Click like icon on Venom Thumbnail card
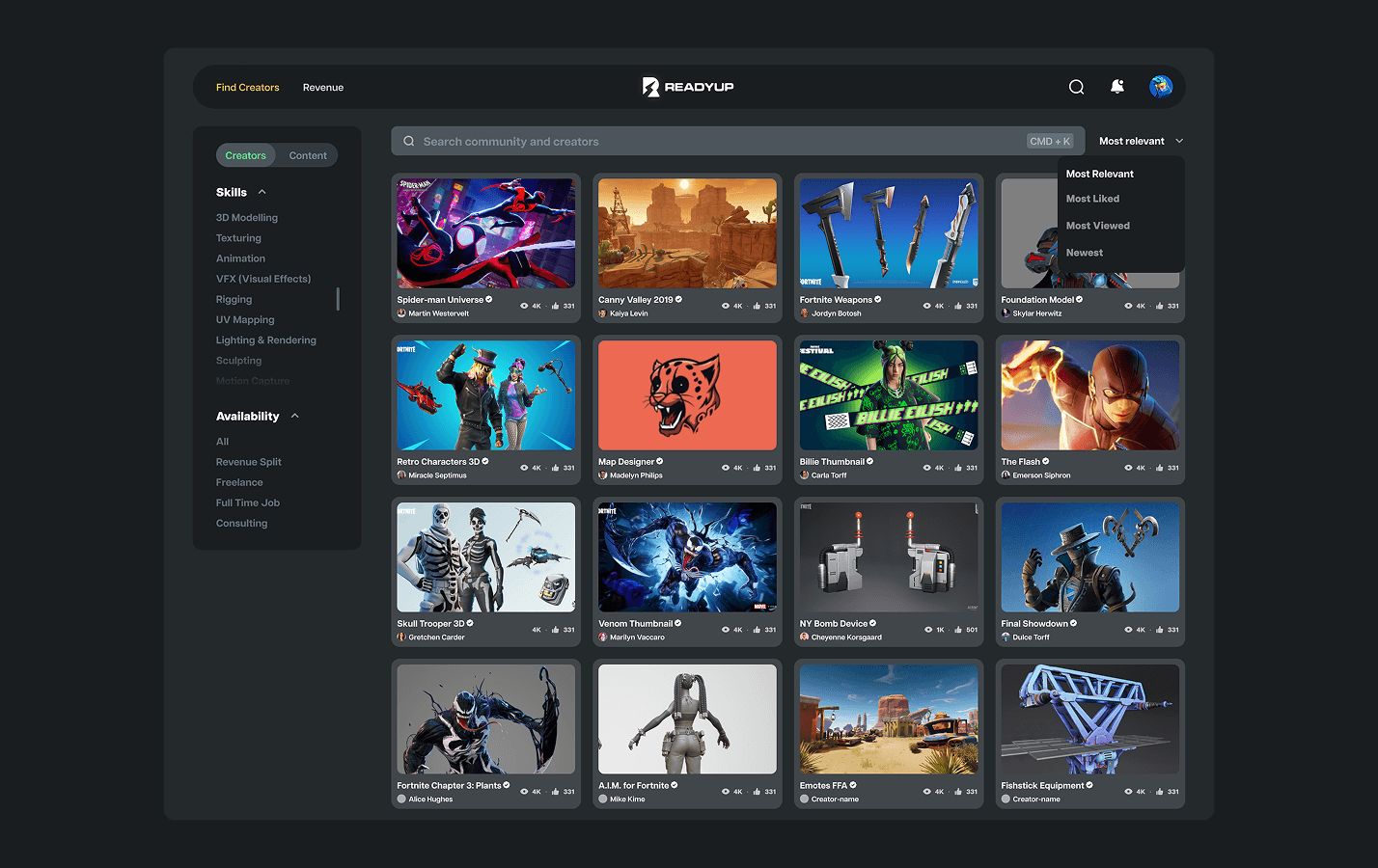 click(758, 630)
